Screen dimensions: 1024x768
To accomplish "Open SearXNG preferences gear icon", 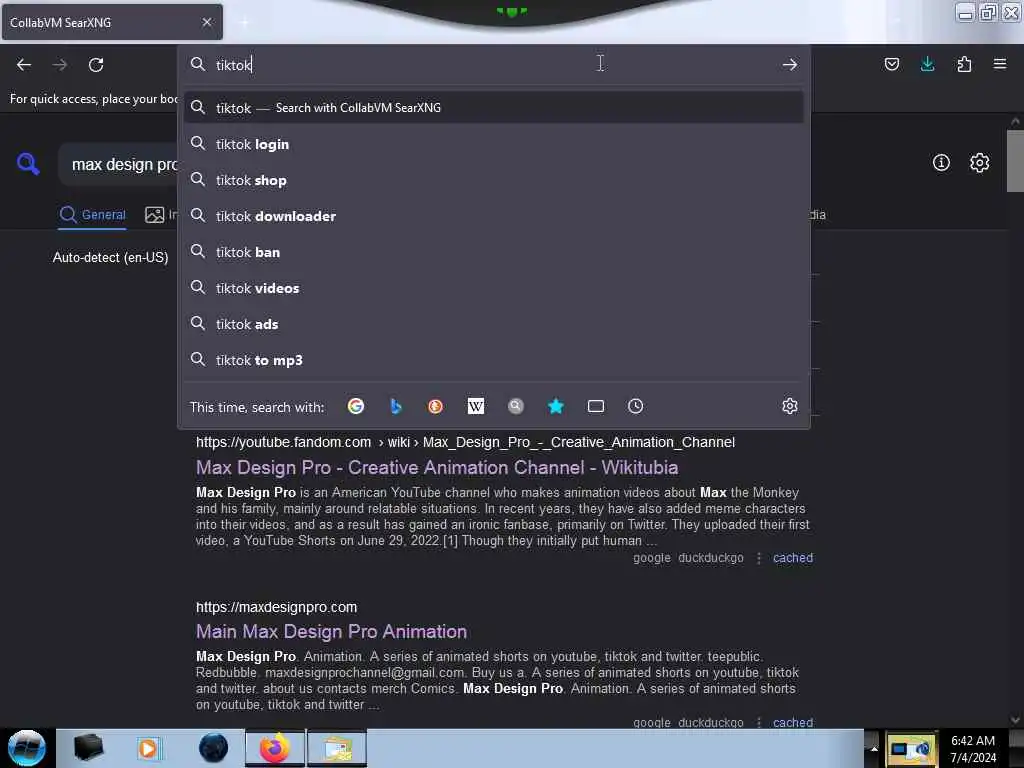I will [979, 163].
